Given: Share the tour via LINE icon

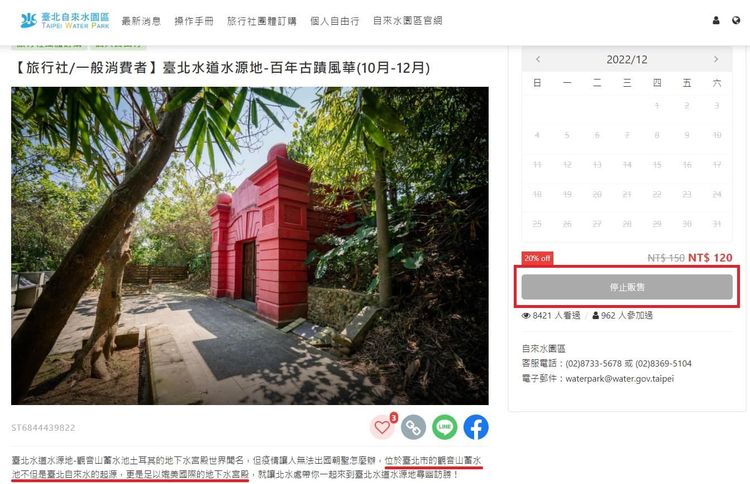Looking at the screenshot, I should (x=444, y=427).
